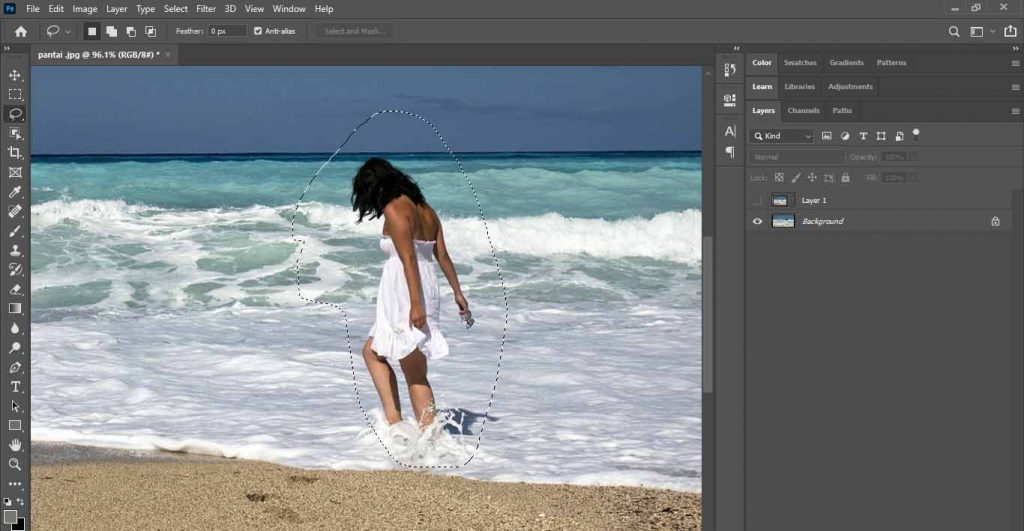This screenshot has width=1024, height=531.
Task: Hide the Background layer eye icon
Action: [x=758, y=221]
